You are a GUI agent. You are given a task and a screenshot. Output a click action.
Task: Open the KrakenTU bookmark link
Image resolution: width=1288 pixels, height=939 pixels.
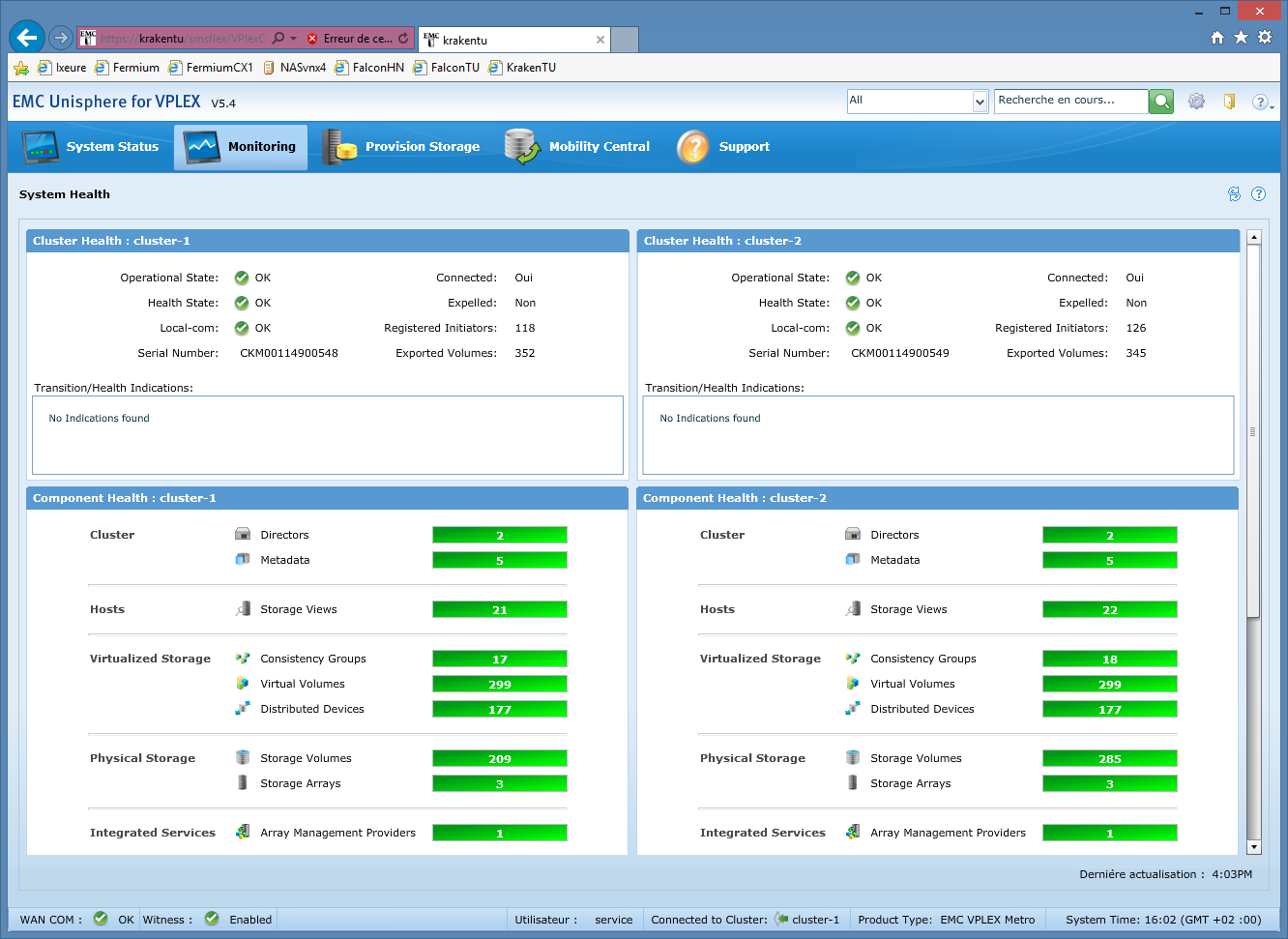(x=522, y=68)
